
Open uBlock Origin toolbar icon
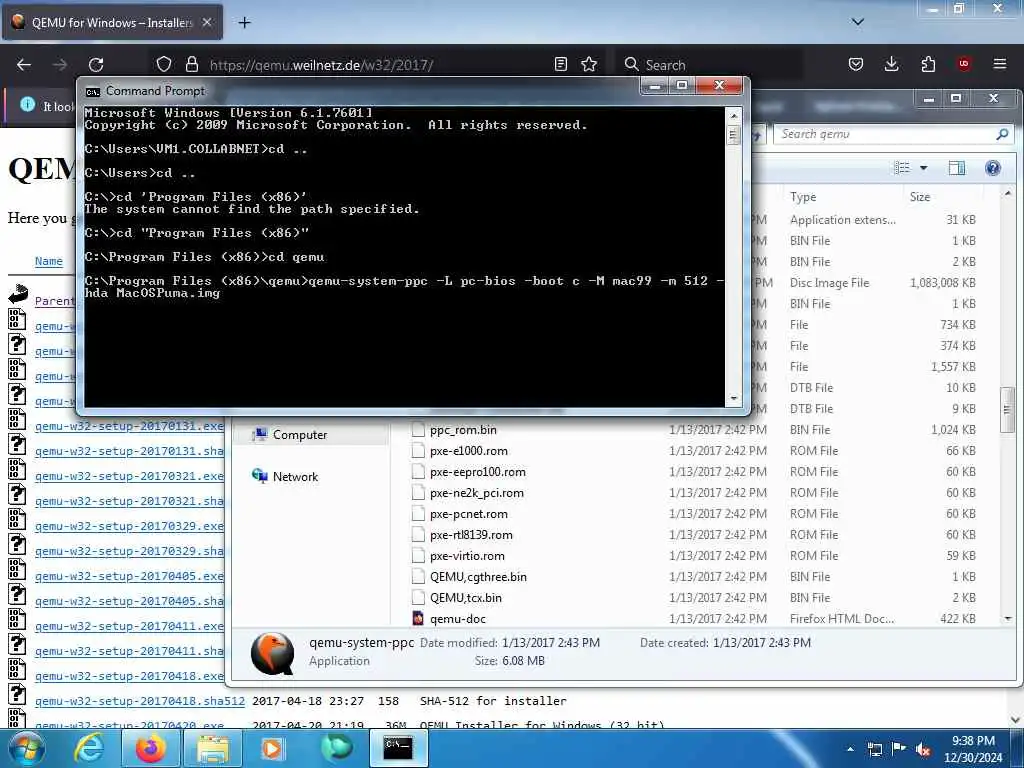coord(963,64)
